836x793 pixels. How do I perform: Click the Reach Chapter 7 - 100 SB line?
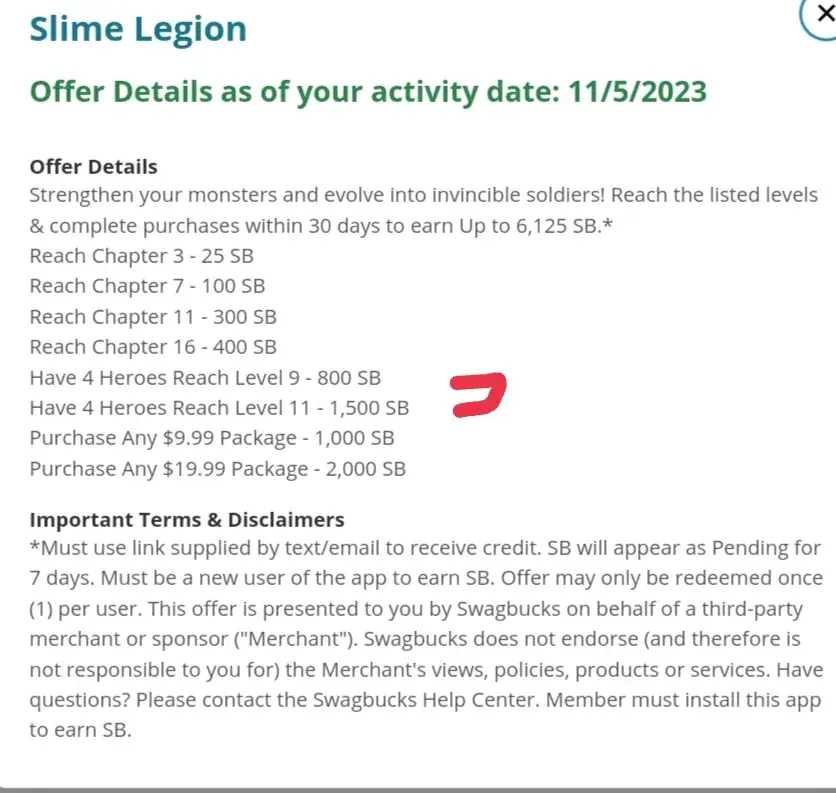(x=147, y=286)
